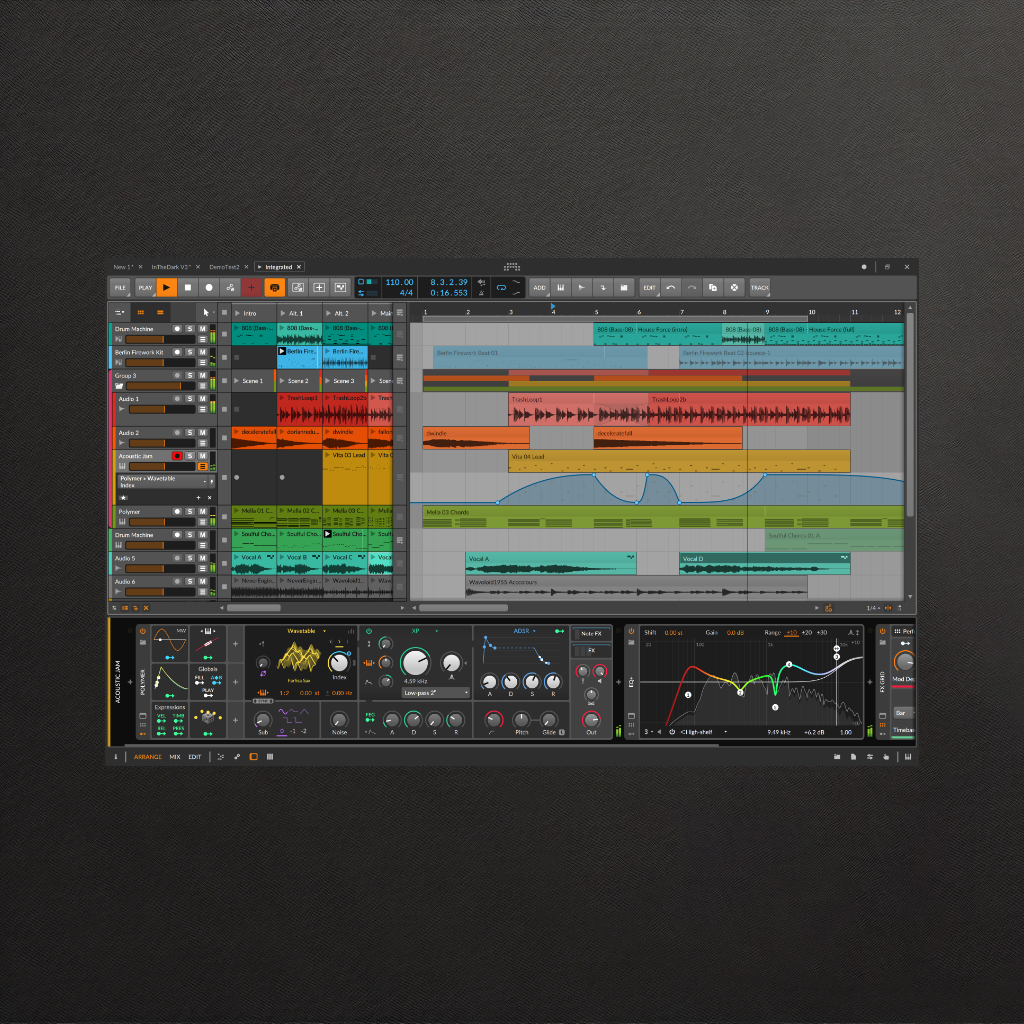Click the Polymer Out level knob
The width and height of the screenshot is (1024, 1024).
591,720
